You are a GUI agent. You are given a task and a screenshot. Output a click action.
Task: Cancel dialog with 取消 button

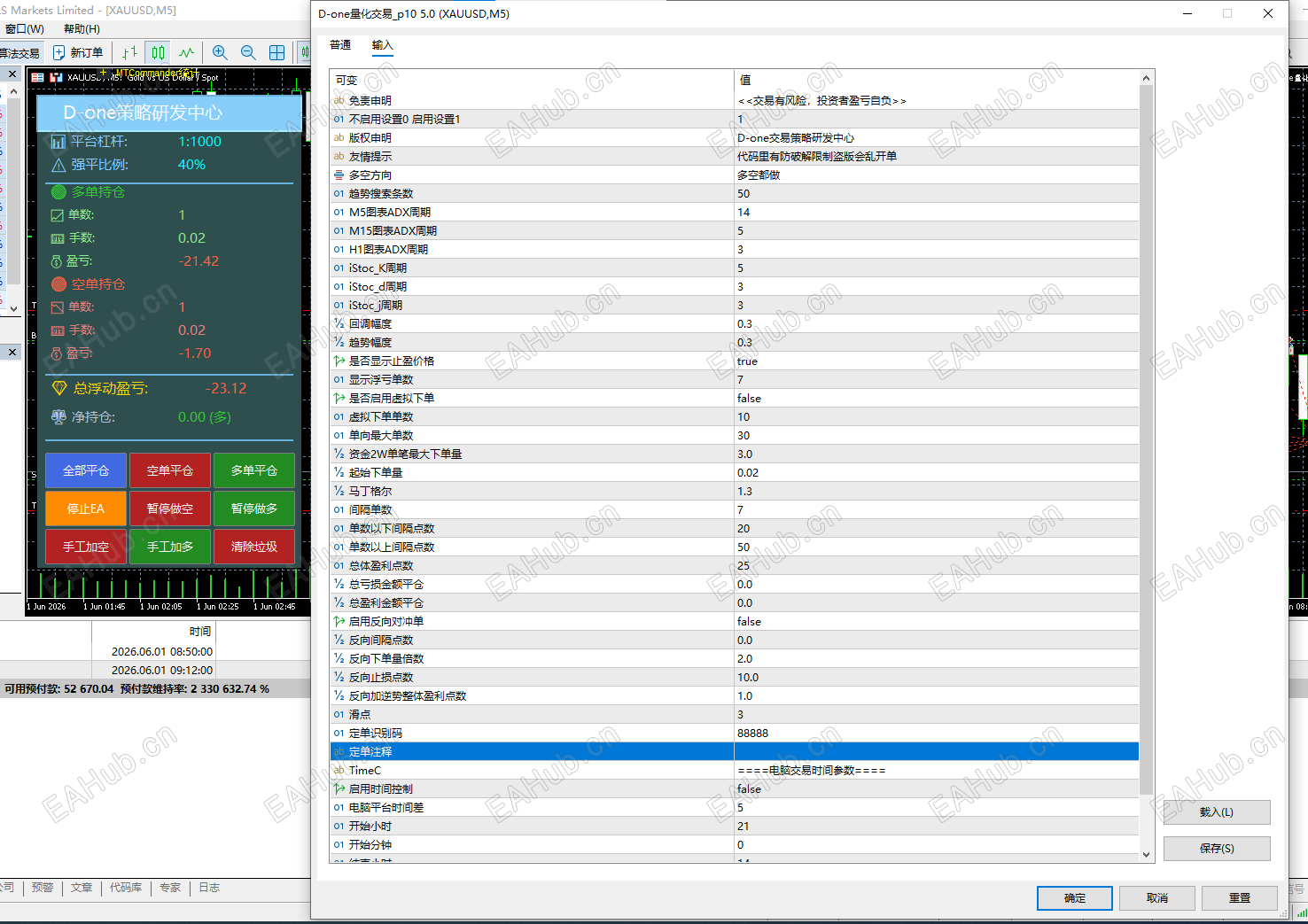pos(1157,898)
